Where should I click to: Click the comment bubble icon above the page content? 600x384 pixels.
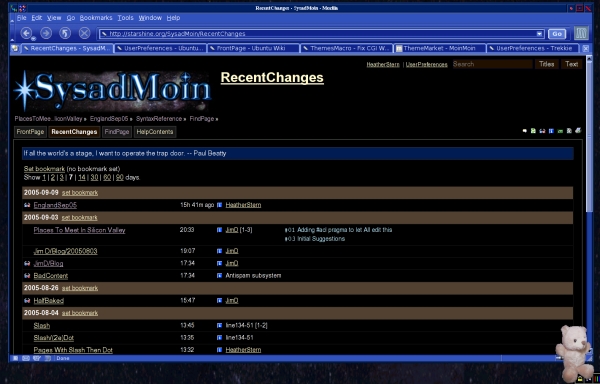tap(525, 131)
